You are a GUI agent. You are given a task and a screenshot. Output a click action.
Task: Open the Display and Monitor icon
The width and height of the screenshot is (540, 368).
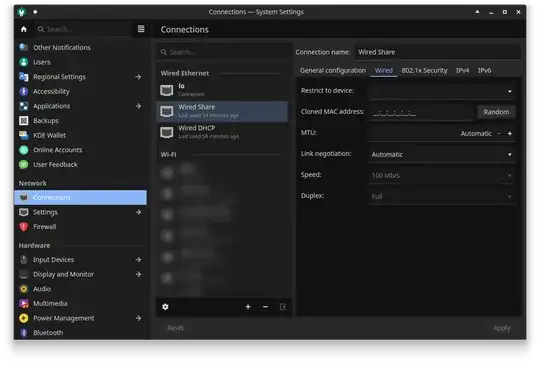pos(24,274)
